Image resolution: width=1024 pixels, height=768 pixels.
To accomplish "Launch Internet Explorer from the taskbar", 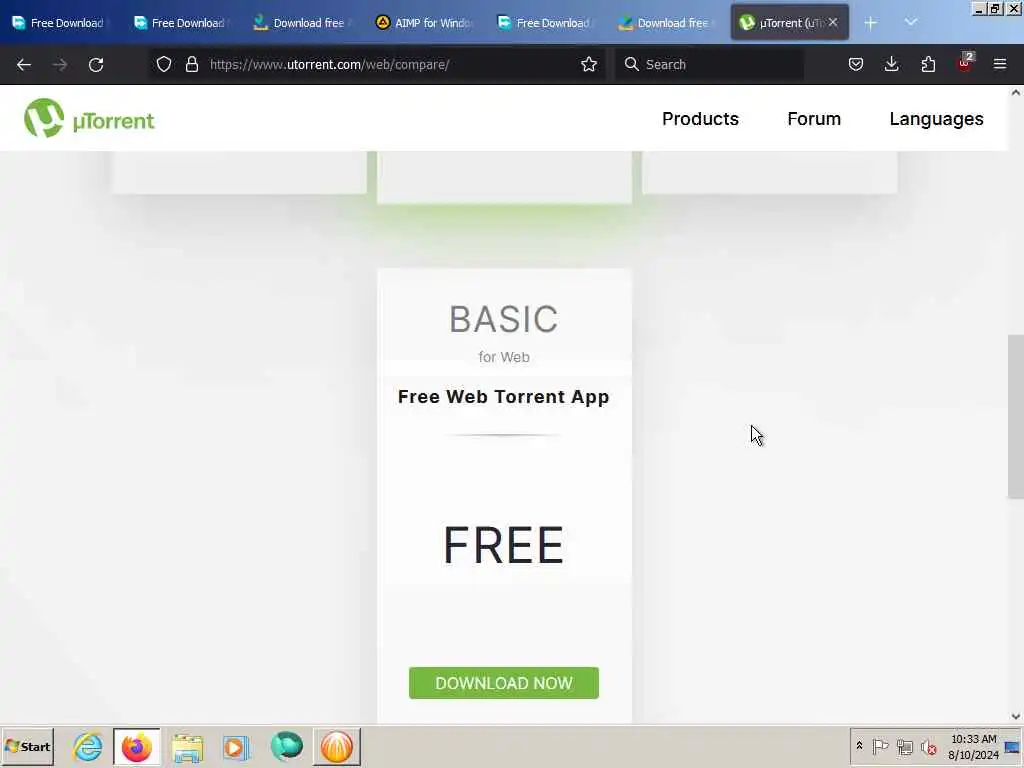I will [x=88, y=746].
